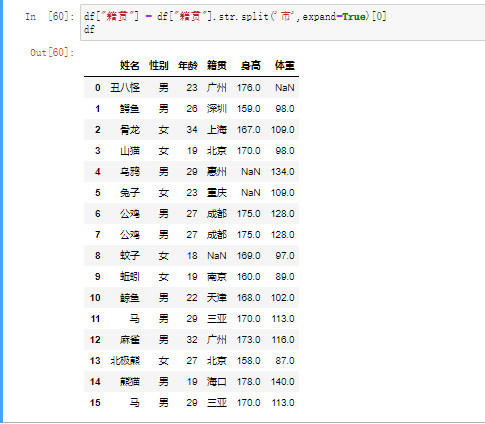Click the NaN weight in row 0

pyautogui.click(x=285, y=88)
